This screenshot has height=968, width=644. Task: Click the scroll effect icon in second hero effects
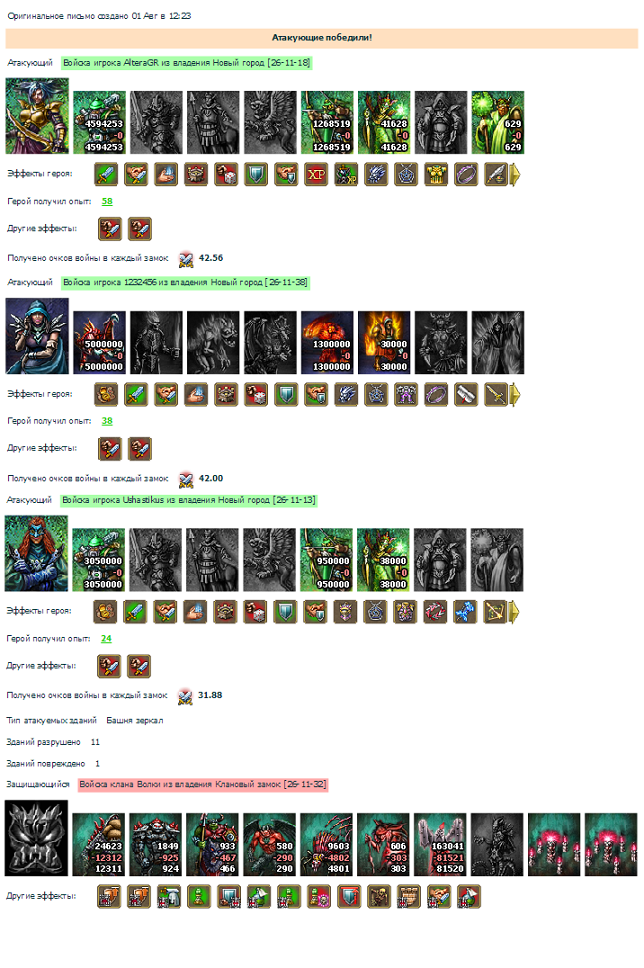[x=466, y=394]
